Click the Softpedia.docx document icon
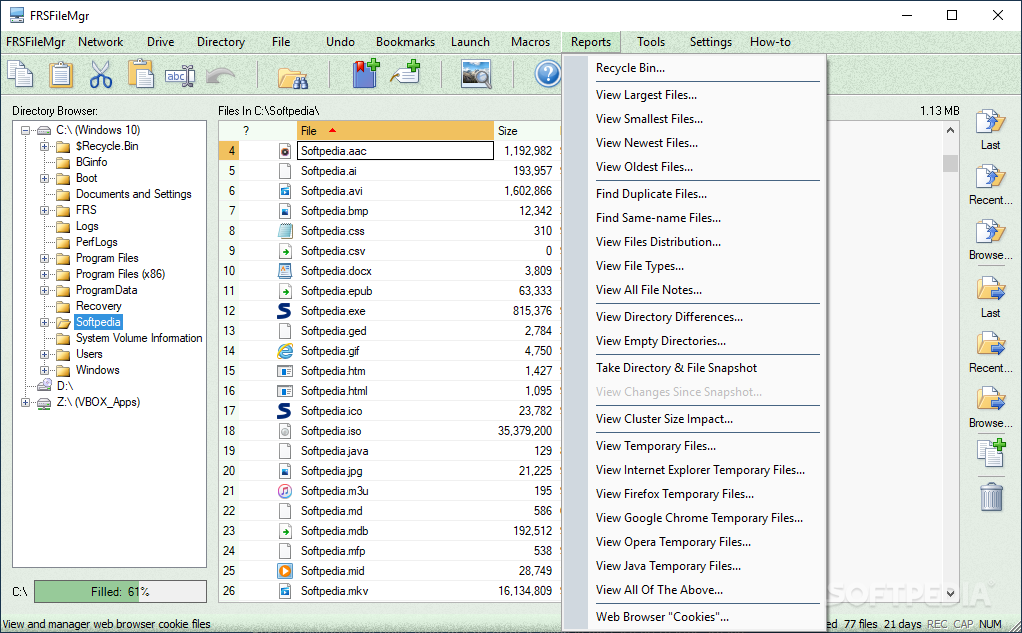Viewport: 1022px width, 633px height. click(x=284, y=271)
